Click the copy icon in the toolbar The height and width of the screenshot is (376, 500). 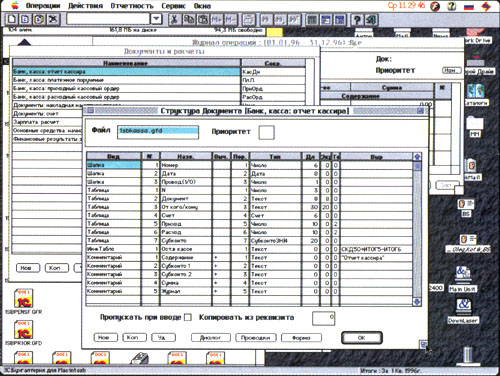189,19
